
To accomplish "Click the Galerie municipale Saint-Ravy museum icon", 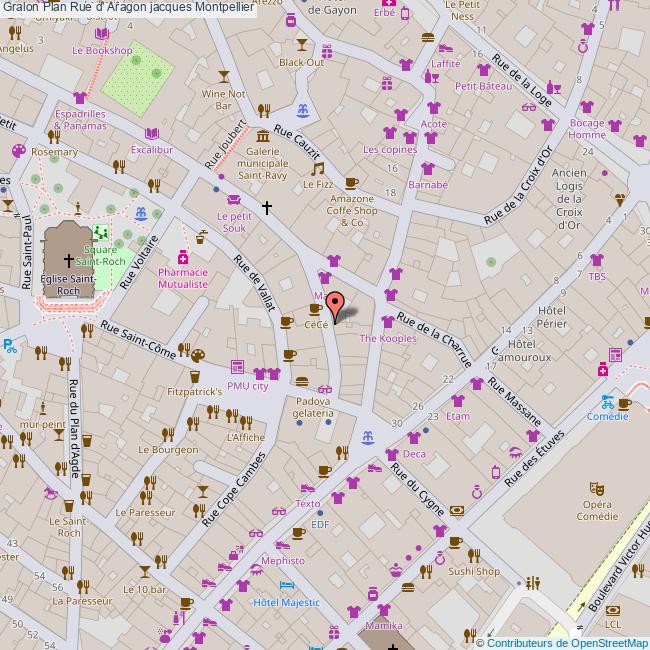I will click(262, 135).
